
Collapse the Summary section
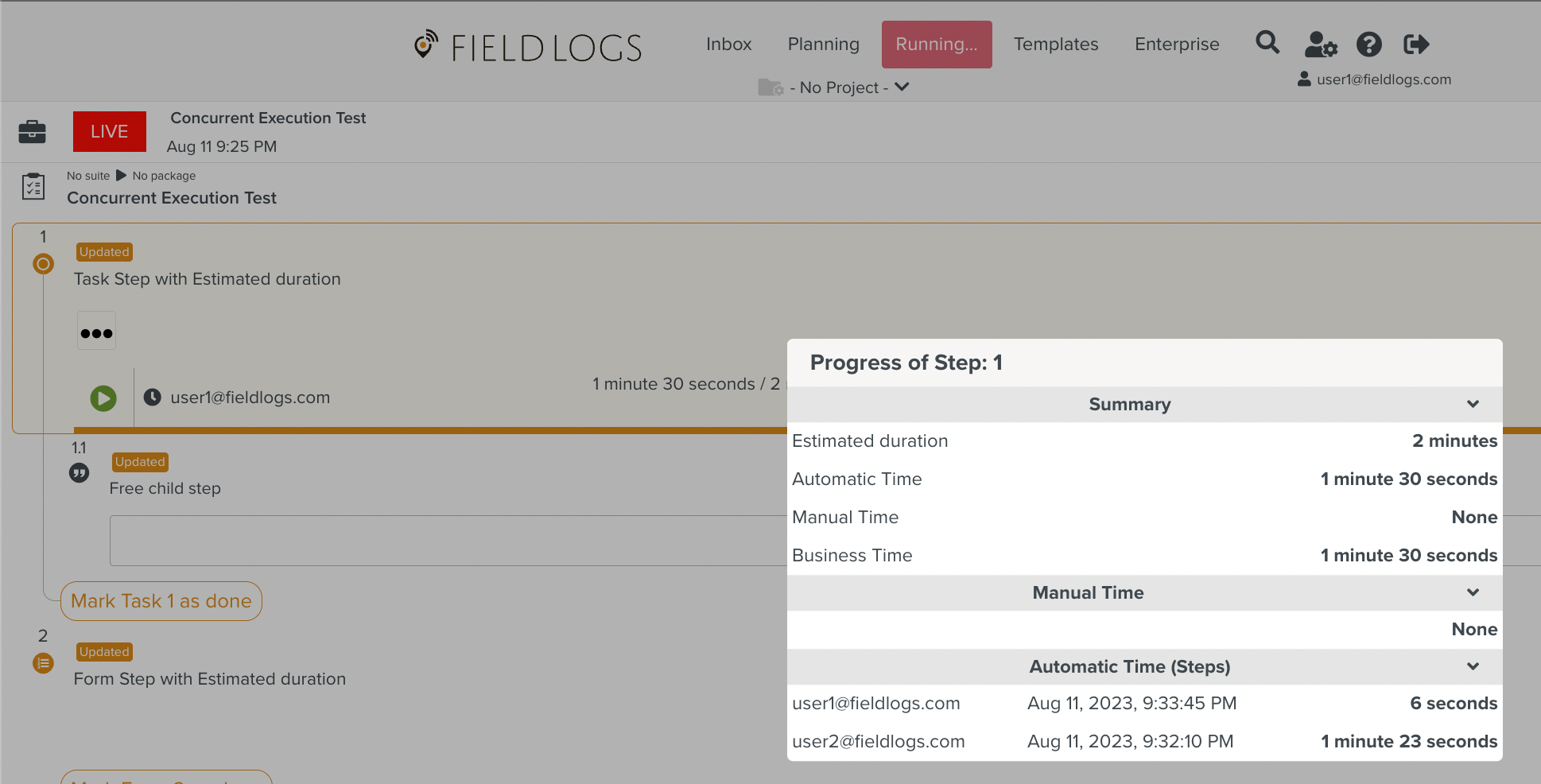click(x=1473, y=404)
